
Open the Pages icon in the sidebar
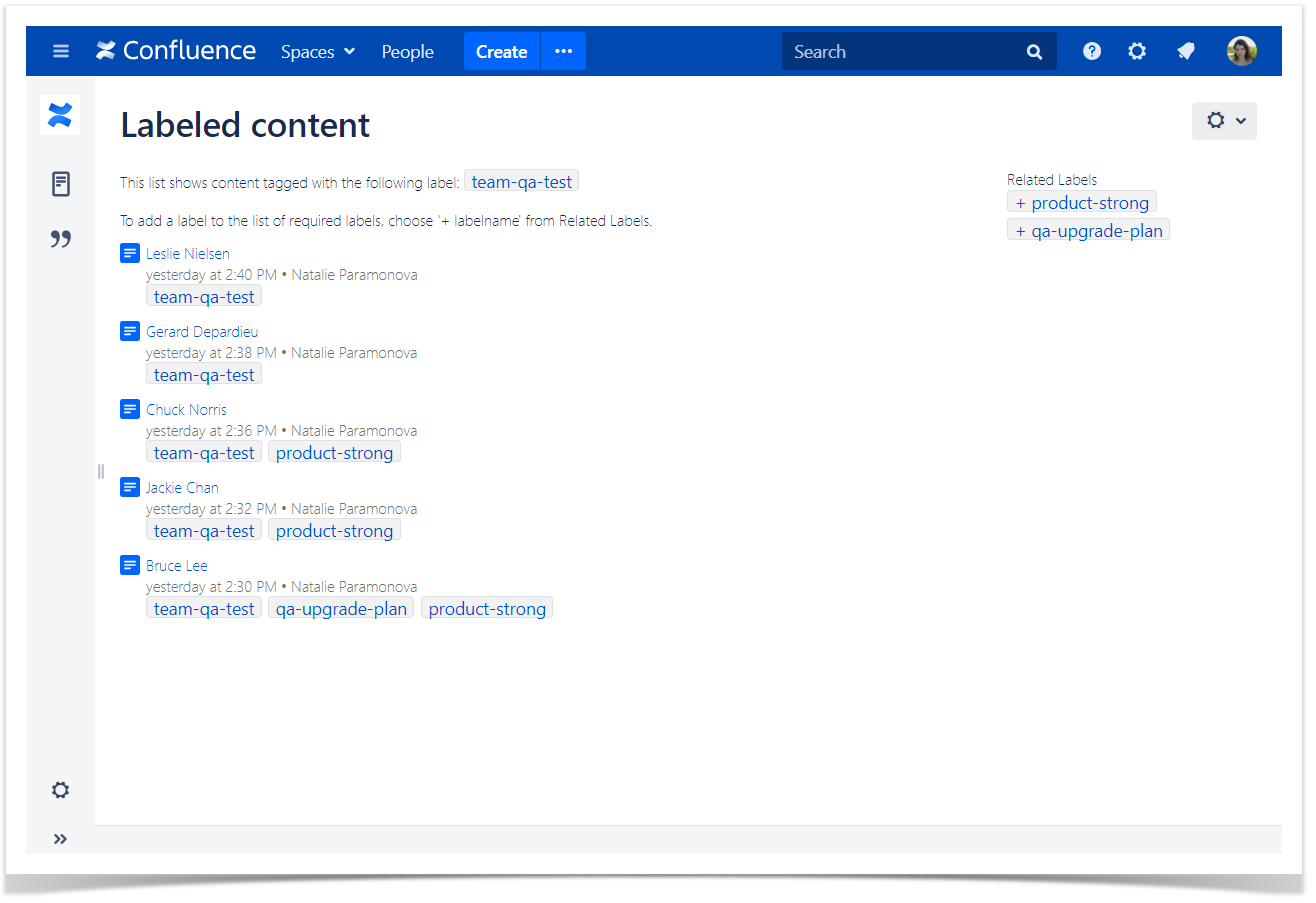coord(60,184)
